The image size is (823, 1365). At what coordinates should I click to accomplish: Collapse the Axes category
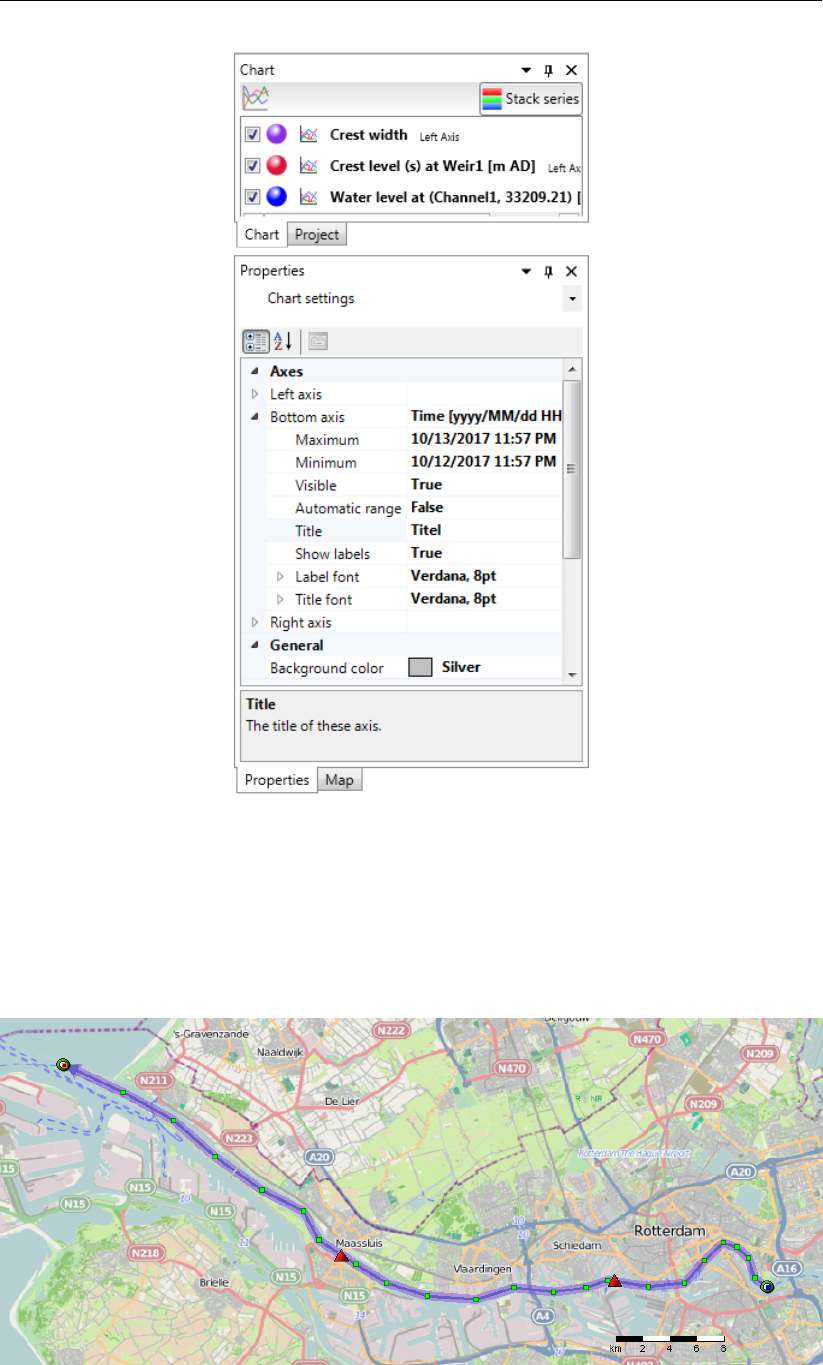pos(254,371)
